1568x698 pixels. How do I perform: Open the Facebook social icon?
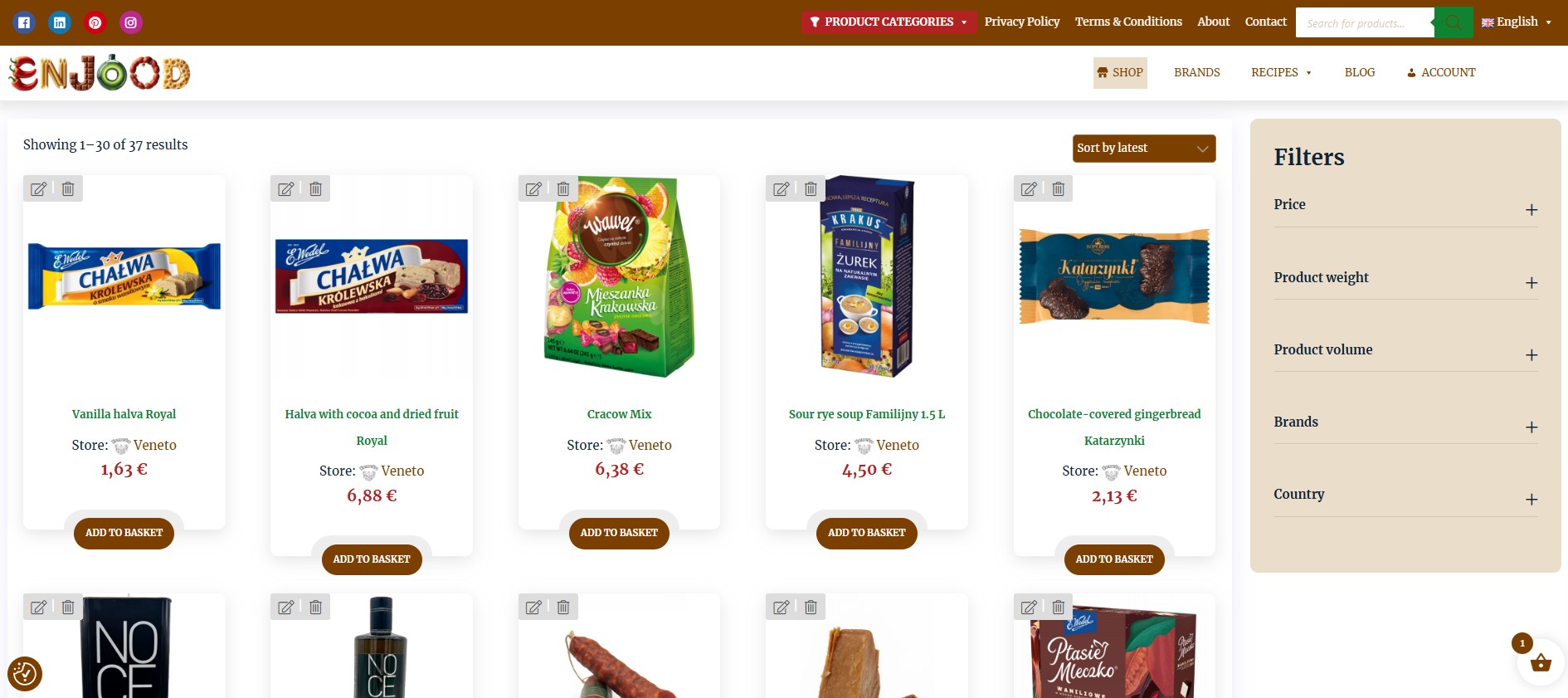(x=24, y=22)
